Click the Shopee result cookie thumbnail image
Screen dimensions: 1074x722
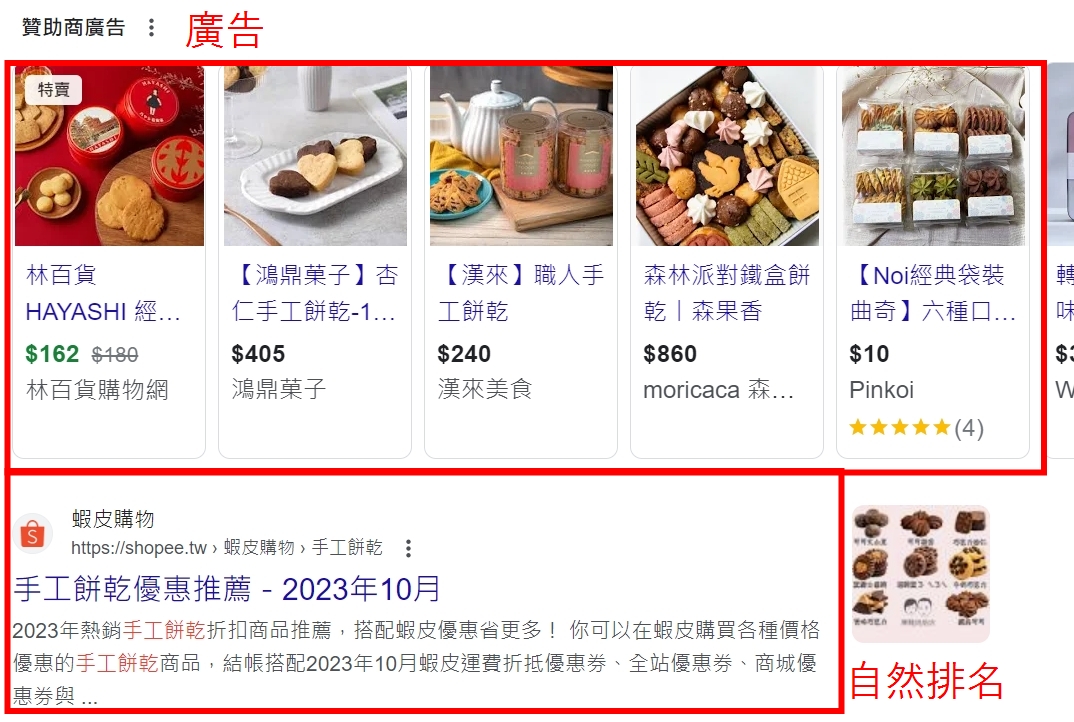click(921, 574)
